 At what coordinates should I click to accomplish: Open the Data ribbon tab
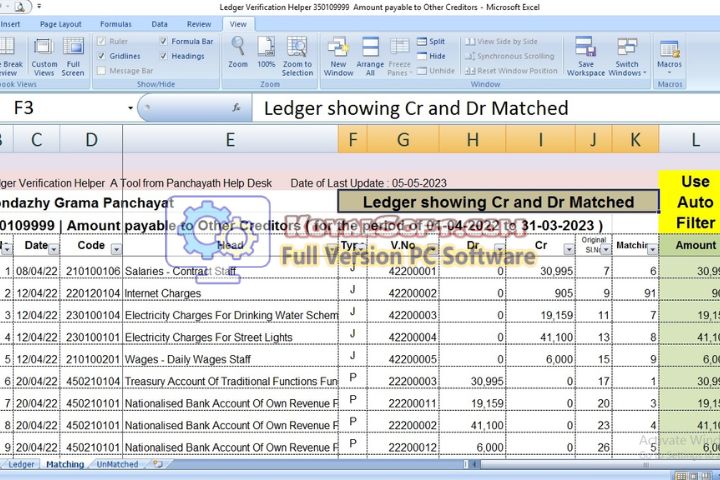pyautogui.click(x=159, y=24)
